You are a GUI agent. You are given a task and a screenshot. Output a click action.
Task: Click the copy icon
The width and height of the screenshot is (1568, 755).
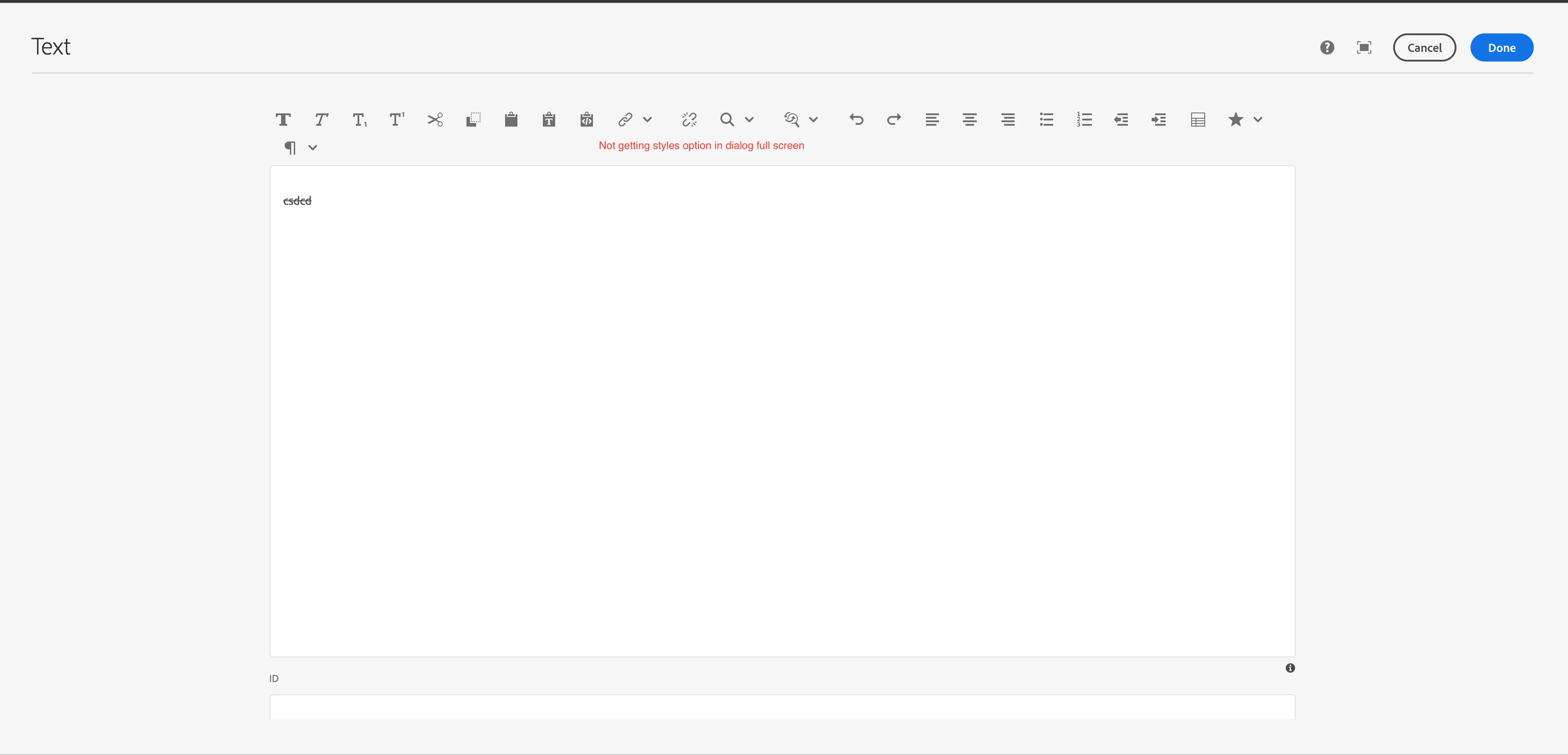click(473, 120)
